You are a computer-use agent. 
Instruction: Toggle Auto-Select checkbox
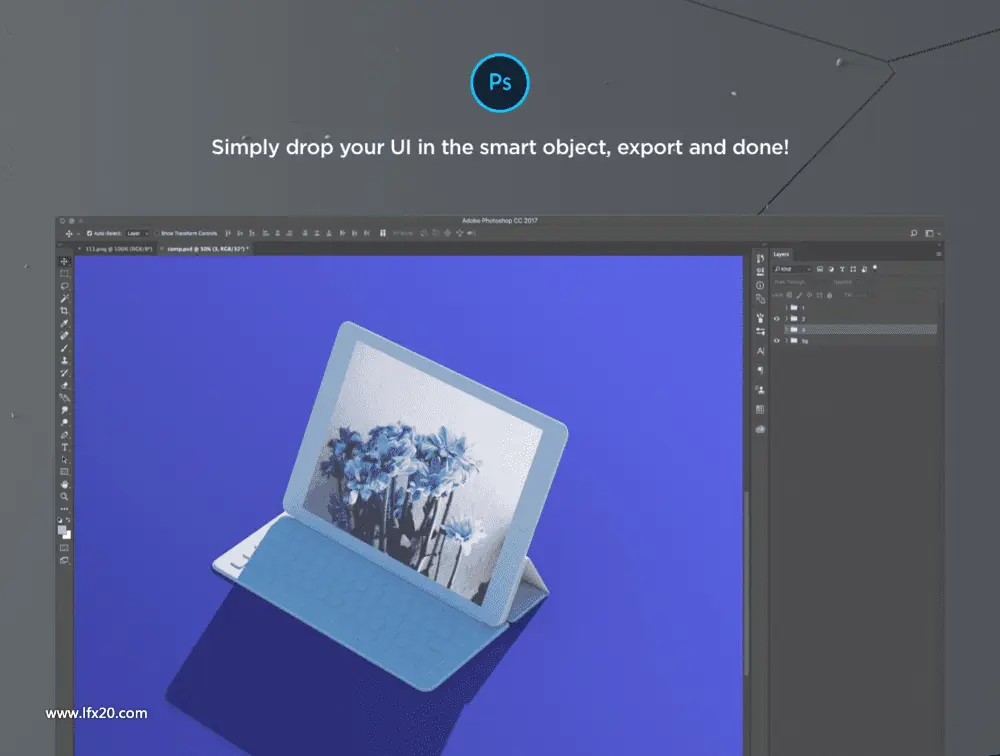[x=89, y=233]
